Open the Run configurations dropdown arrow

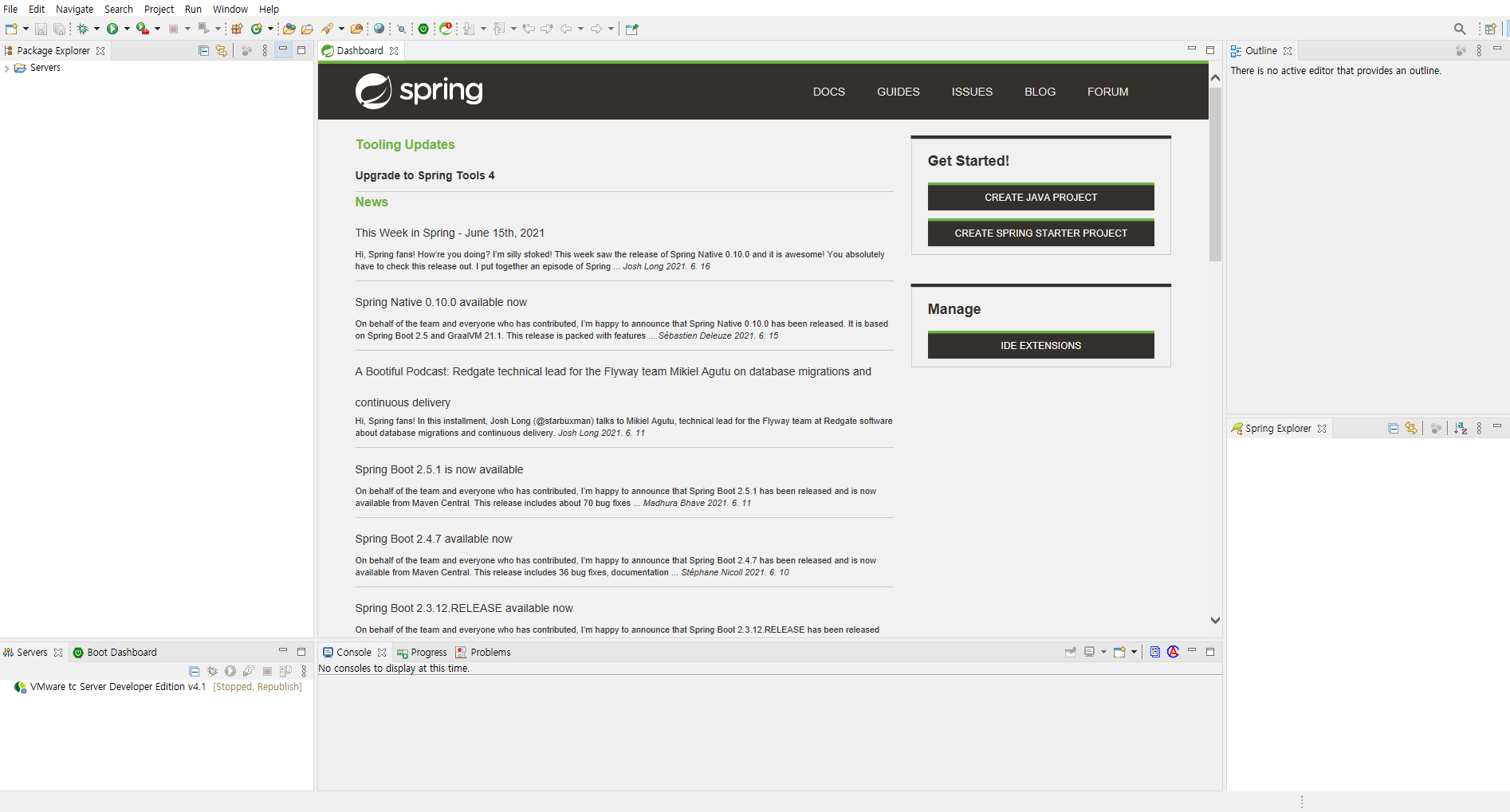(x=127, y=29)
